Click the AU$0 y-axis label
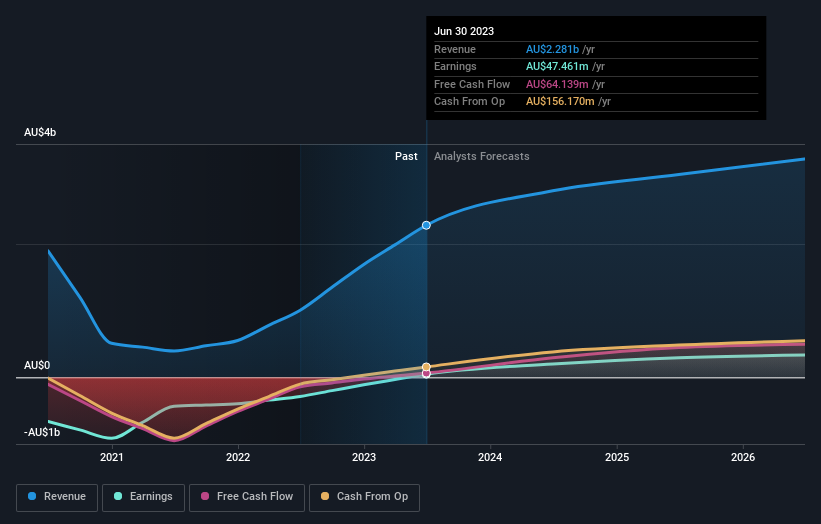Screen dimensions: 821x524 (37, 365)
